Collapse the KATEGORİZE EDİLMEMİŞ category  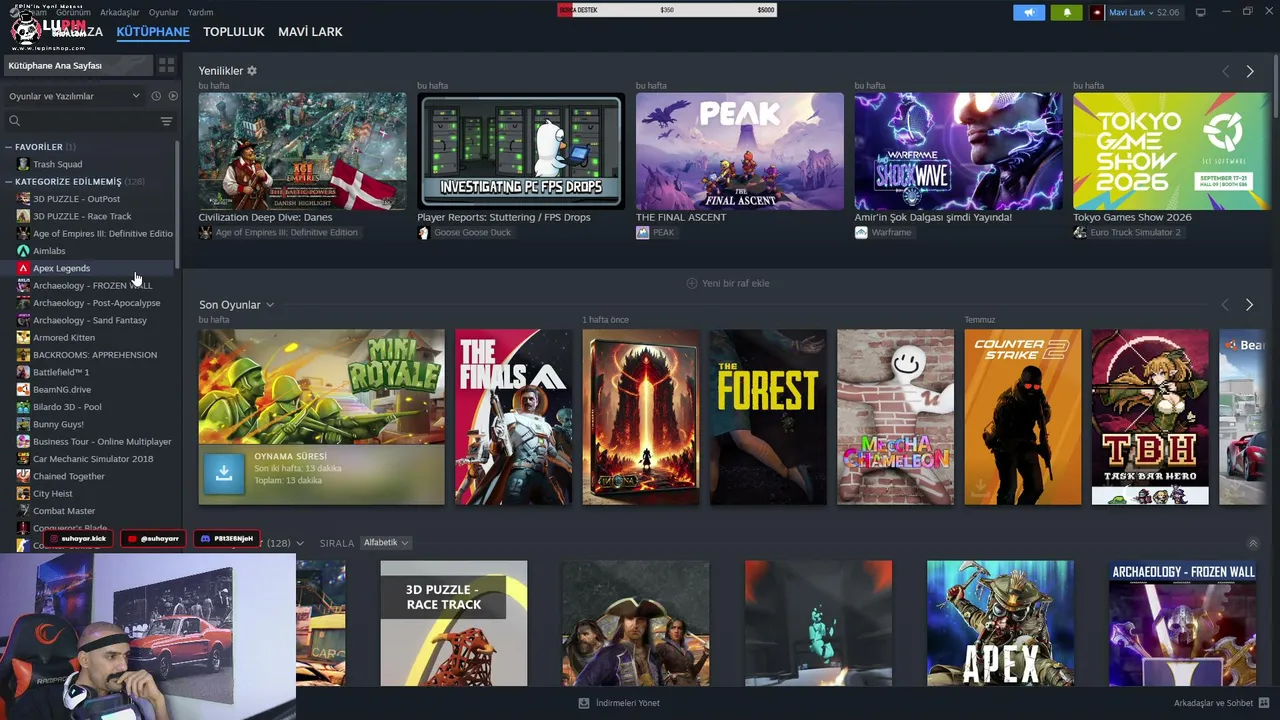9,182
